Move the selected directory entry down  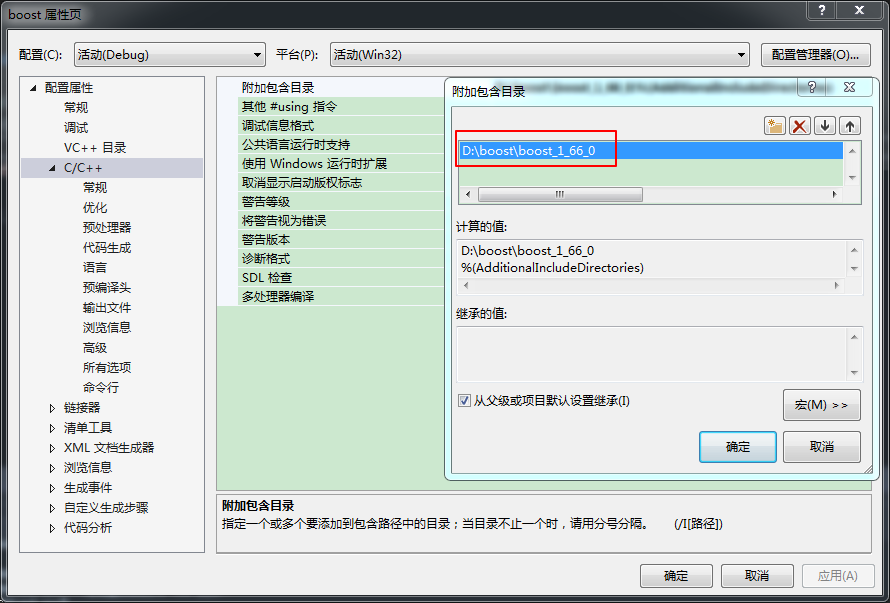click(x=825, y=125)
